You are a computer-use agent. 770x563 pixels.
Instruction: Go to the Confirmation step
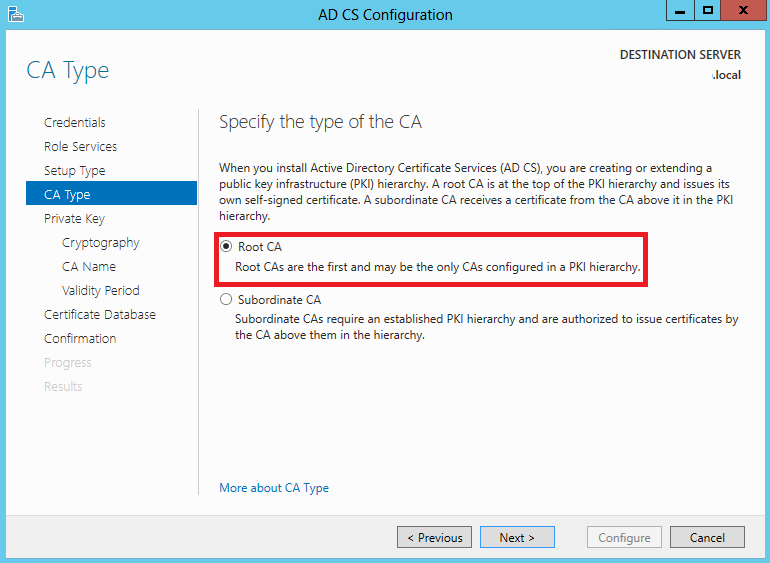[x=80, y=338]
